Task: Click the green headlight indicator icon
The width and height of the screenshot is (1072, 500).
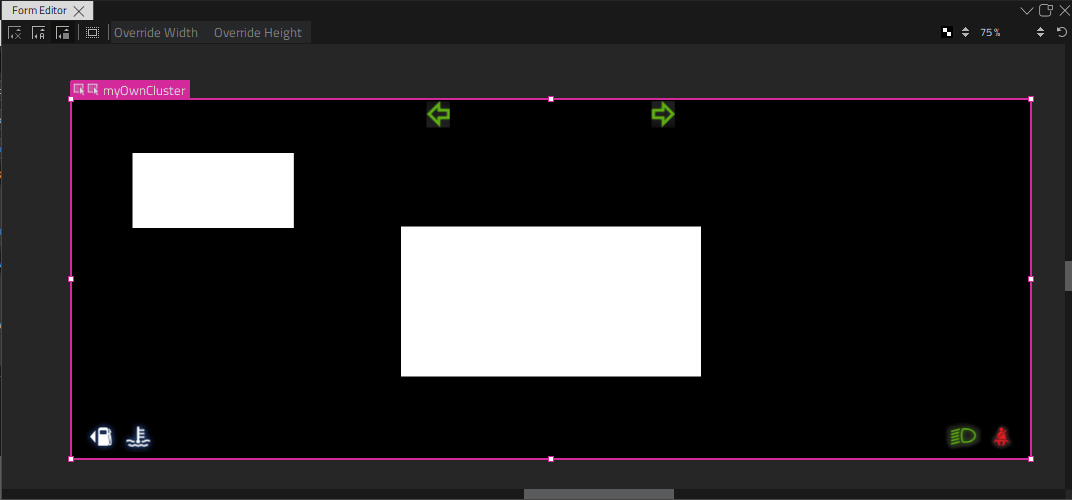Action: [962, 436]
